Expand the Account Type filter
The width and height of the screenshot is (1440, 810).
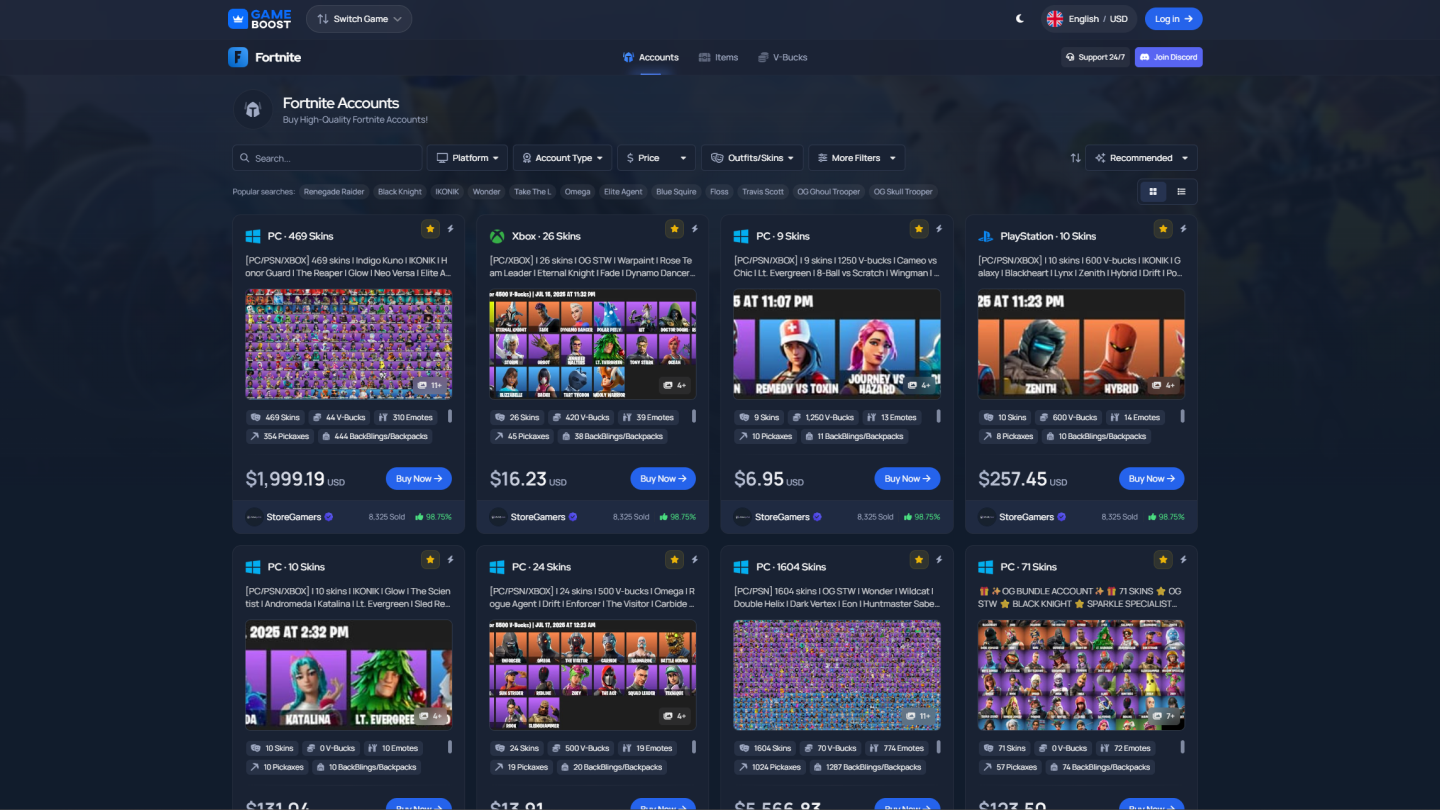[x=563, y=158]
